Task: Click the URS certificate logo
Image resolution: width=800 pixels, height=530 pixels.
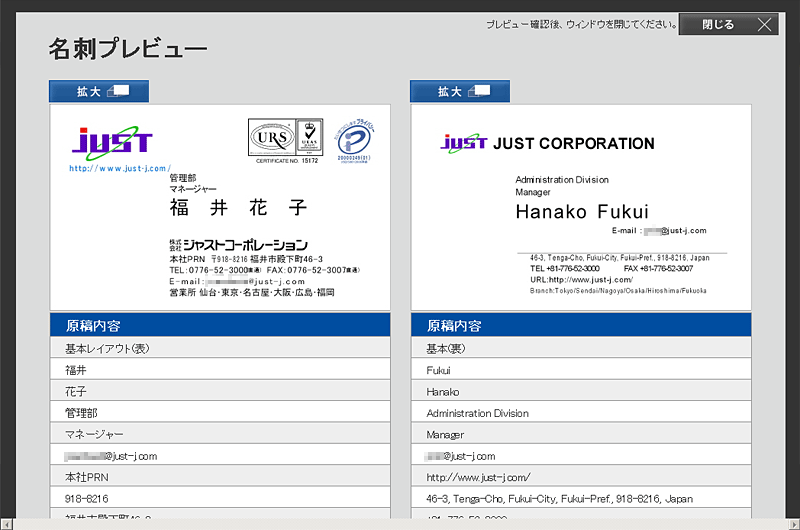Action: (286, 140)
